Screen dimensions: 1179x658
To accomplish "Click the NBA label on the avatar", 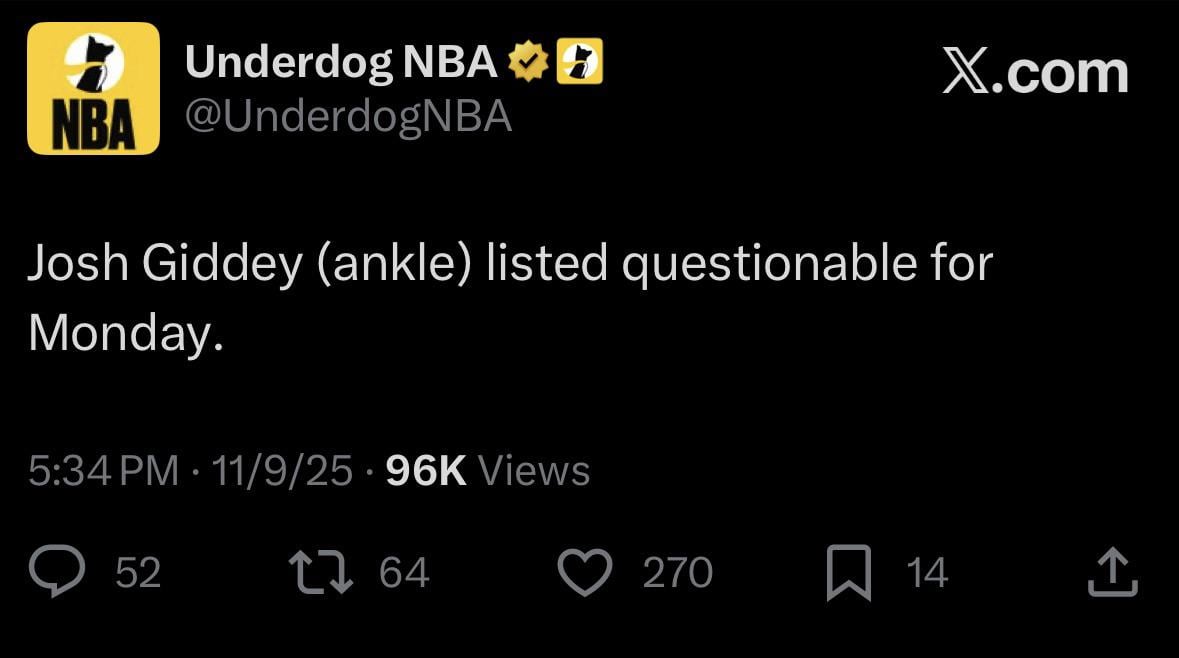I will pos(95,120).
